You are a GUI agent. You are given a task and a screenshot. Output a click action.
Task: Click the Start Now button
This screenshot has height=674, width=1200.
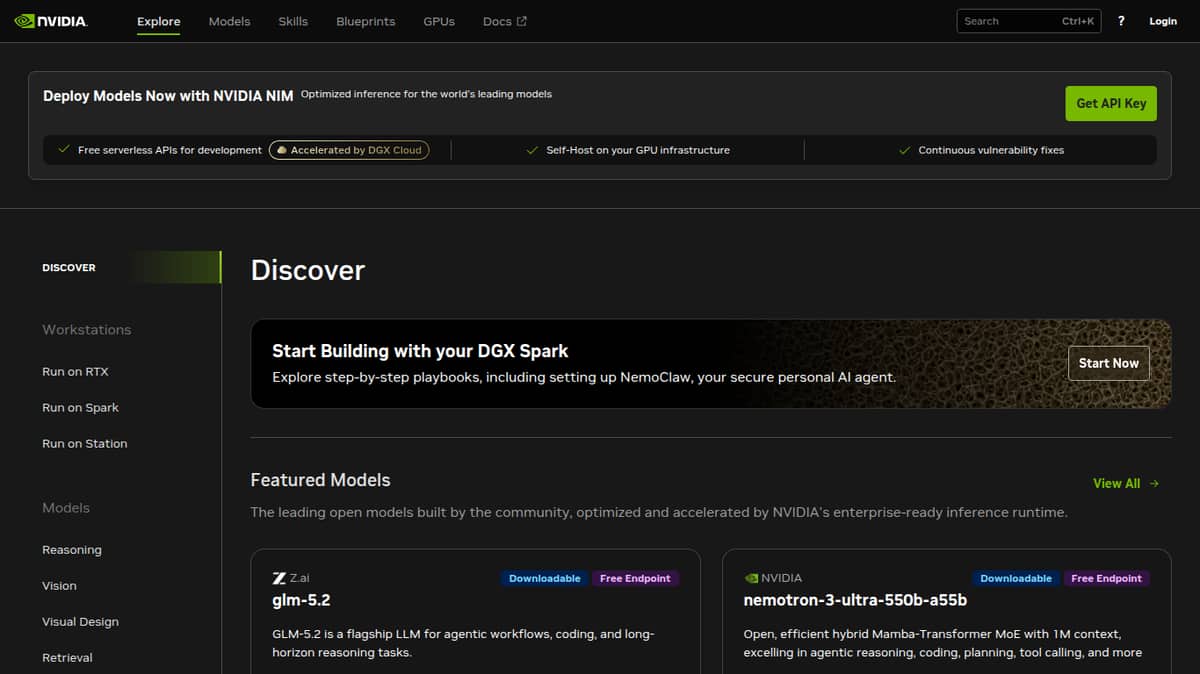click(1109, 363)
